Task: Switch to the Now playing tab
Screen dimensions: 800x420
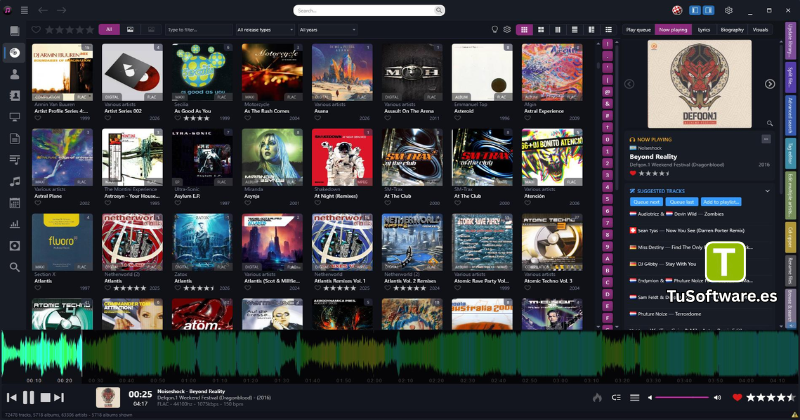Action: (673, 30)
